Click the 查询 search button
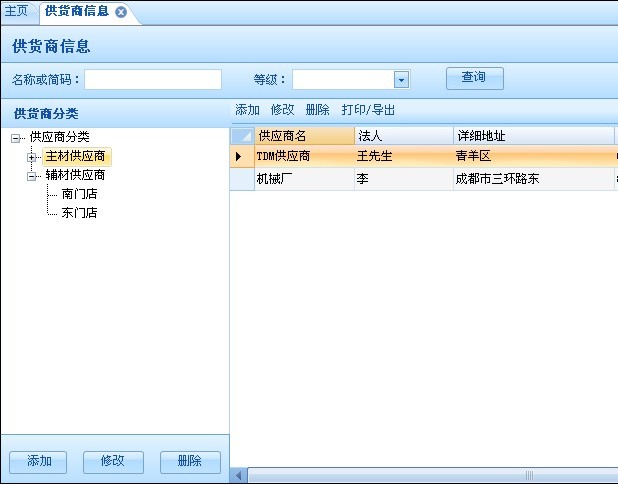This screenshot has width=618, height=484. [474, 78]
